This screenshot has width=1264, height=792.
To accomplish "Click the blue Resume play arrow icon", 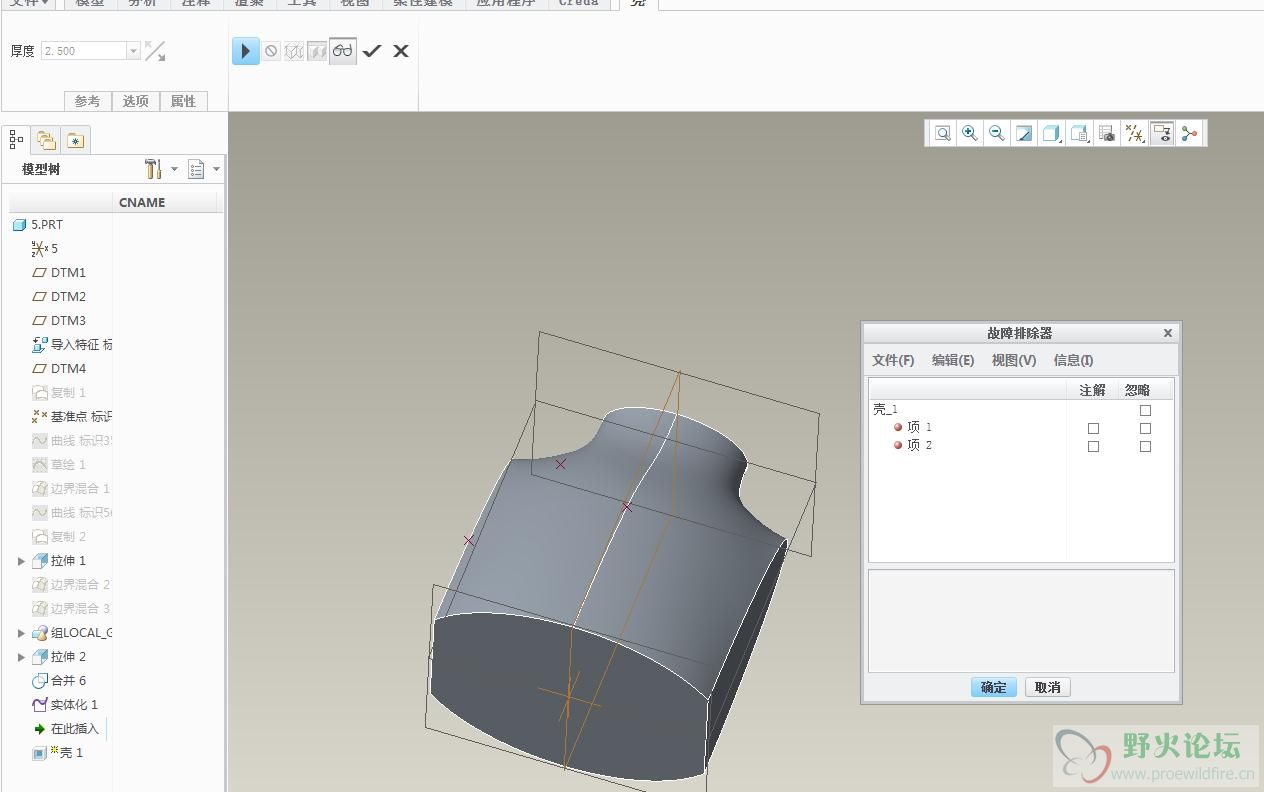I will click(x=245, y=51).
